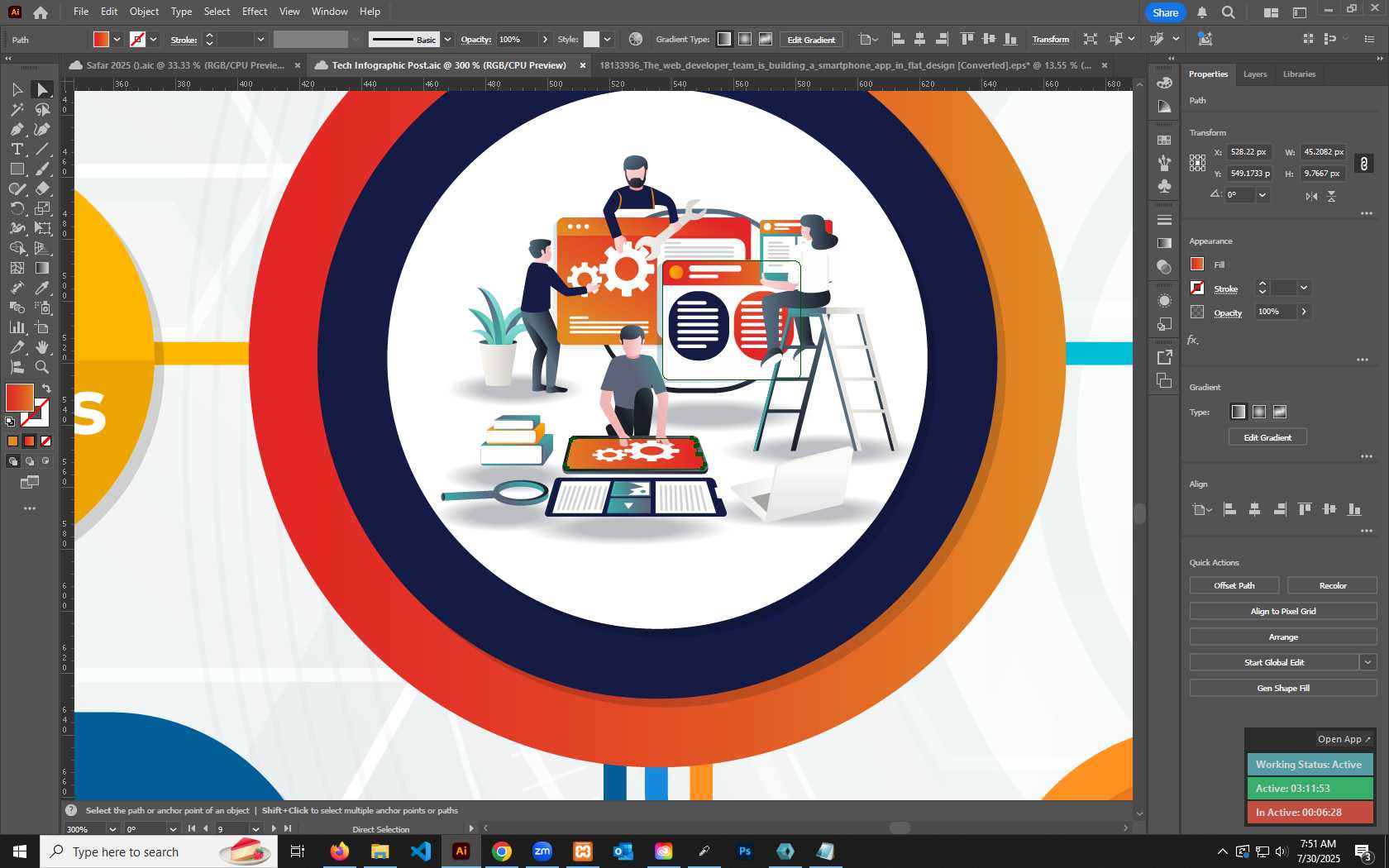This screenshot has width=1389, height=868.
Task: Open the Effect menu
Action: 255,12
